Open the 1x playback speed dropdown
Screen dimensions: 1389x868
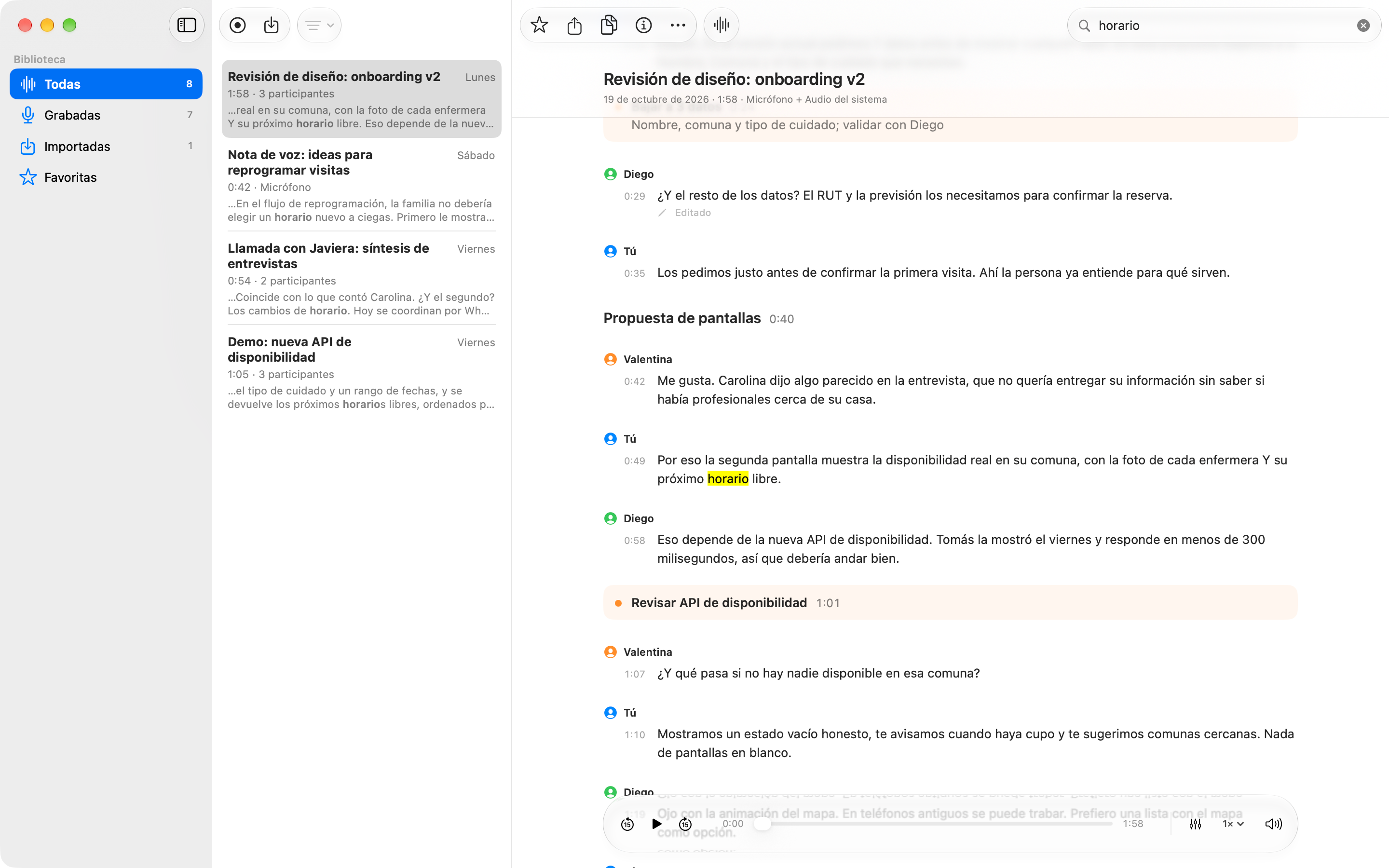(x=1233, y=825)
